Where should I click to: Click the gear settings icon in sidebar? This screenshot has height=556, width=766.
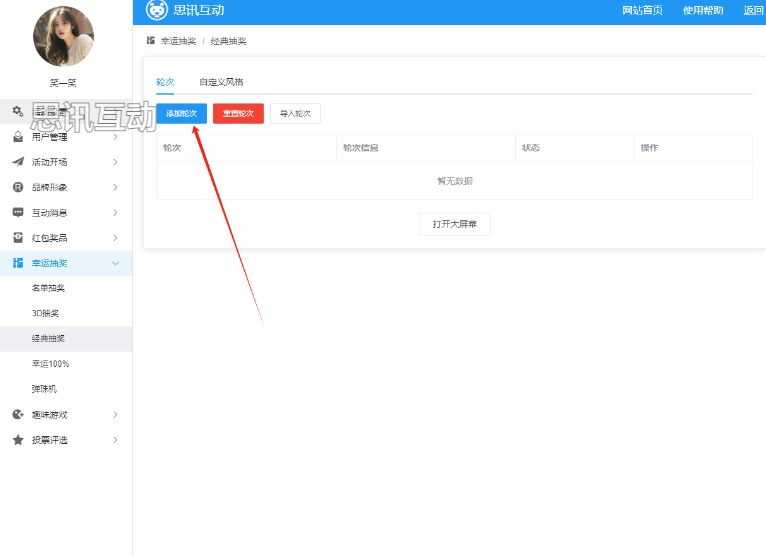coord(18,111)
